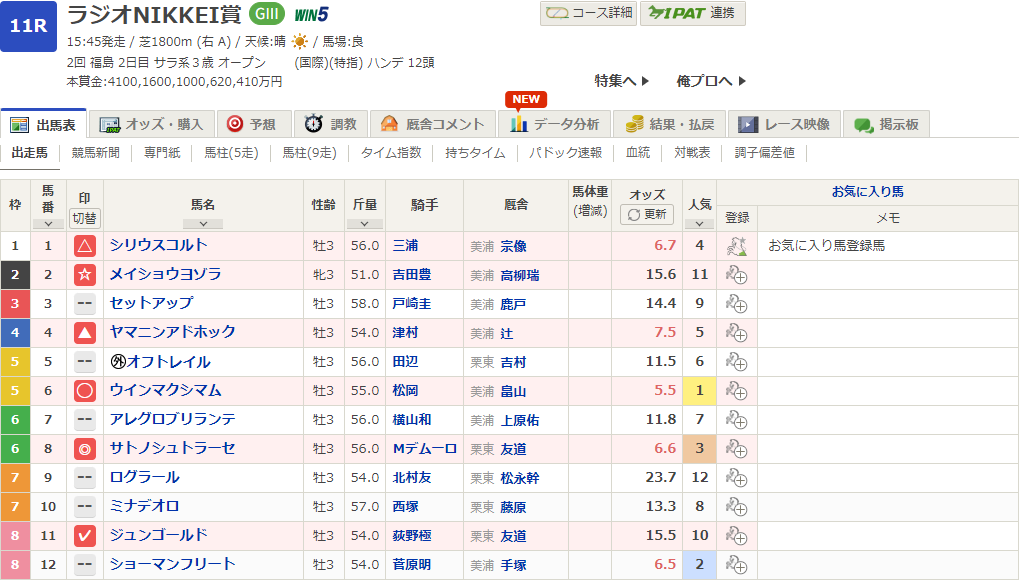The height and width of the screenshot is (580, 1019).
Task: Click the コース詳細 button
Action: click(587, 13)
